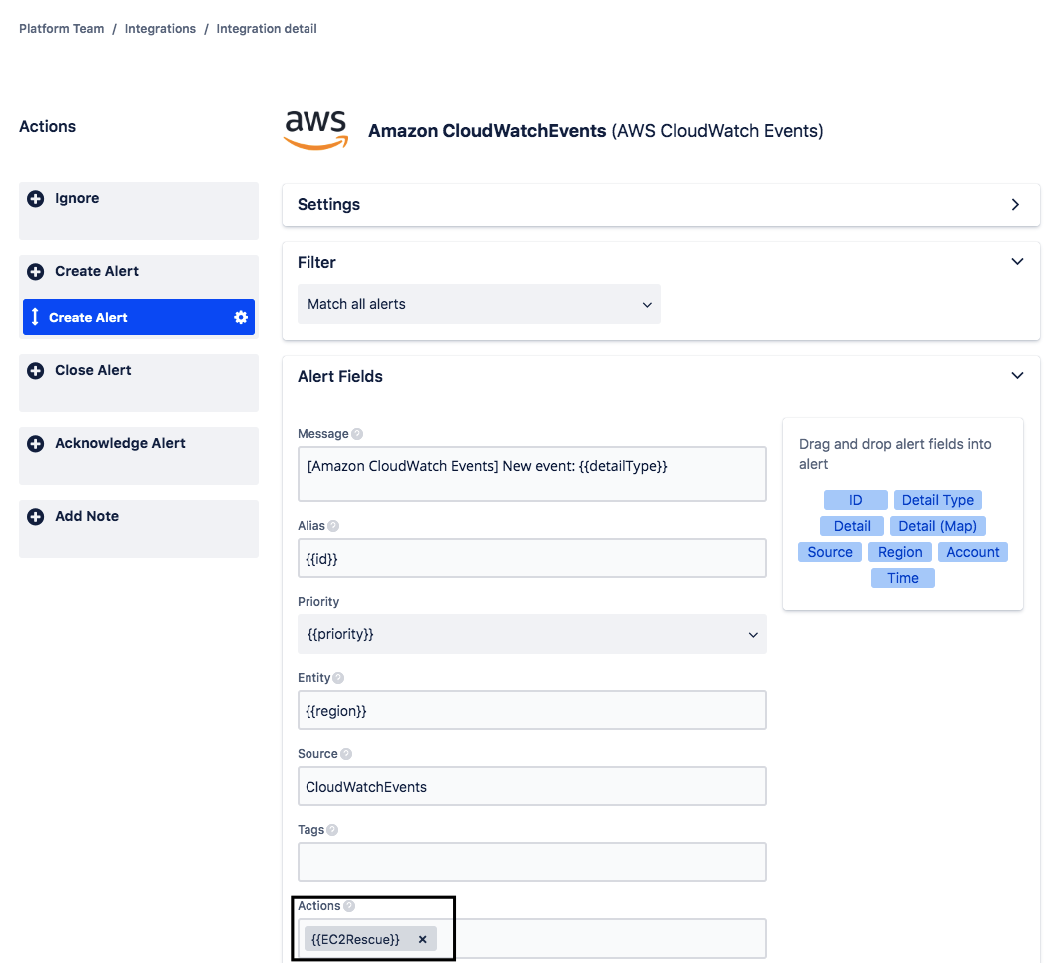Screen dimensions: 1050x963
Task: Click the Detail (Map) field chip
Action: click(x=938, y=526)
